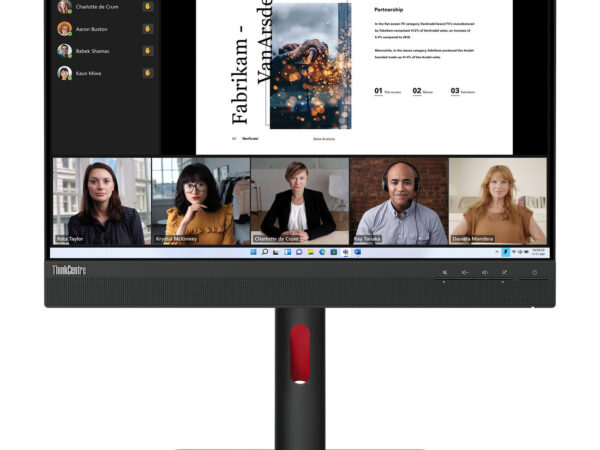This screenshot has width=600, height=450.
Task: Click the raised hand icon beside Charlotte de Crum
Action: [147, 6]
